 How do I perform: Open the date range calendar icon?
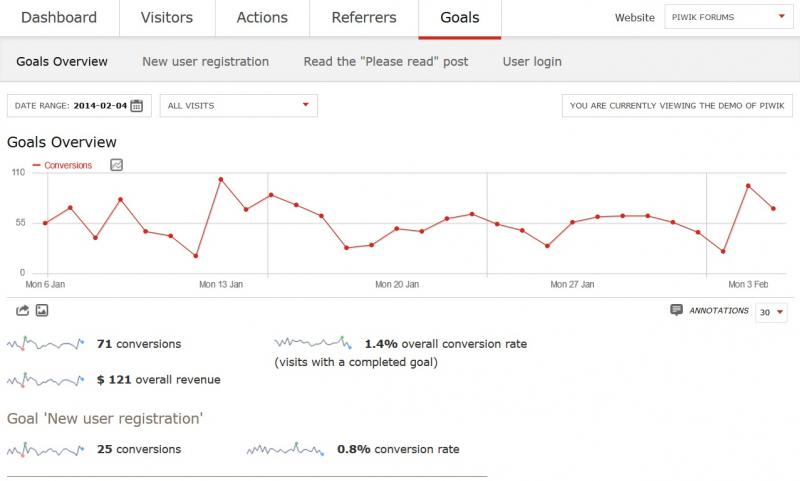[136, 106]
